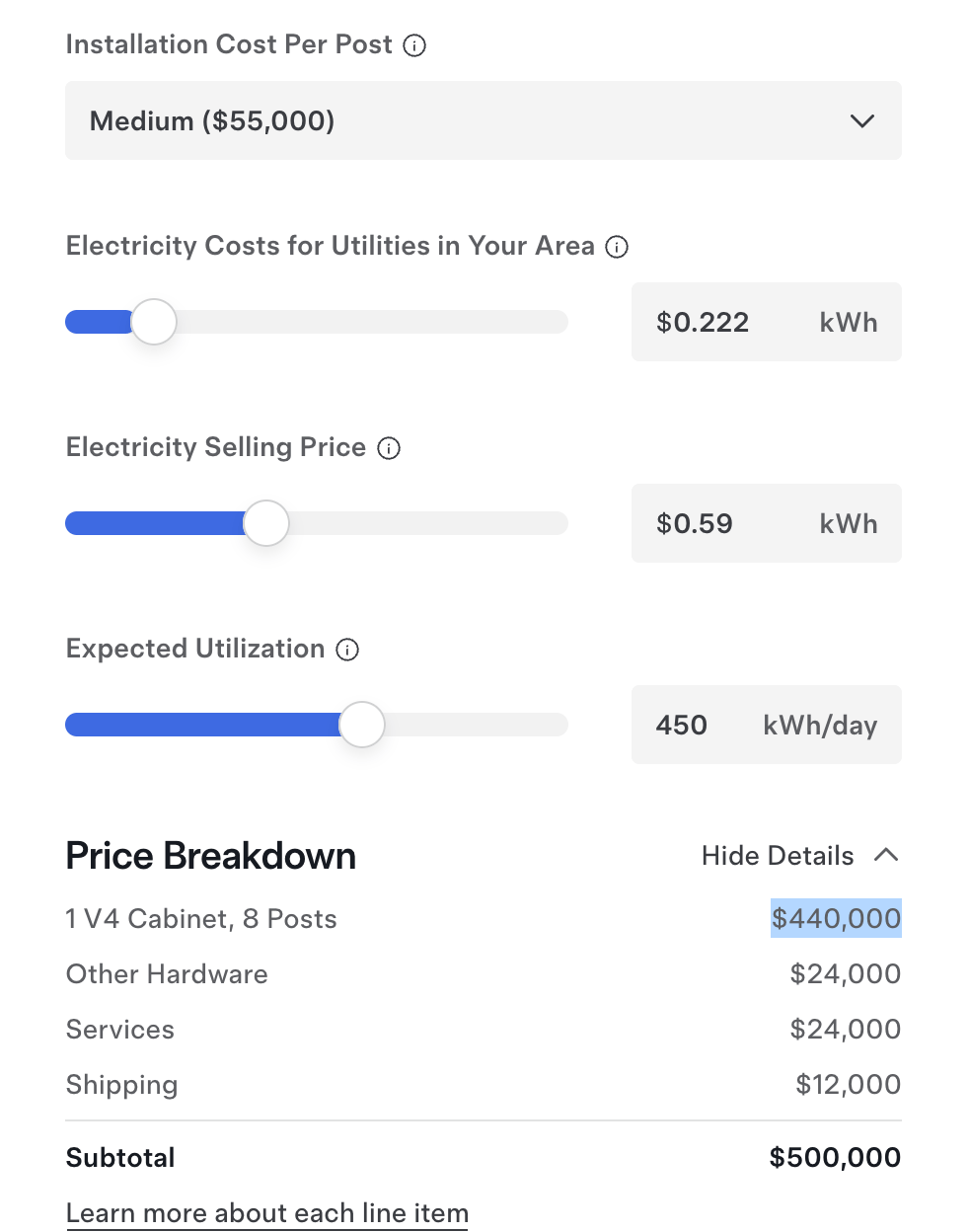Click info icon beside Electricity Selling Price
Viewport: 969px width, 1232px height.
pyautogui.click(x=390, y=448)
